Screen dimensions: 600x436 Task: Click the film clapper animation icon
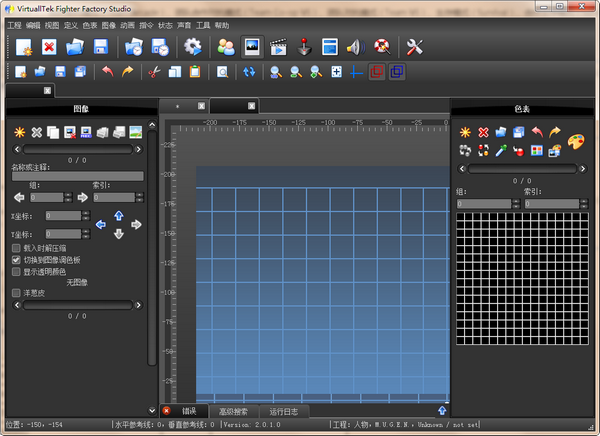[x=279, y=47]
